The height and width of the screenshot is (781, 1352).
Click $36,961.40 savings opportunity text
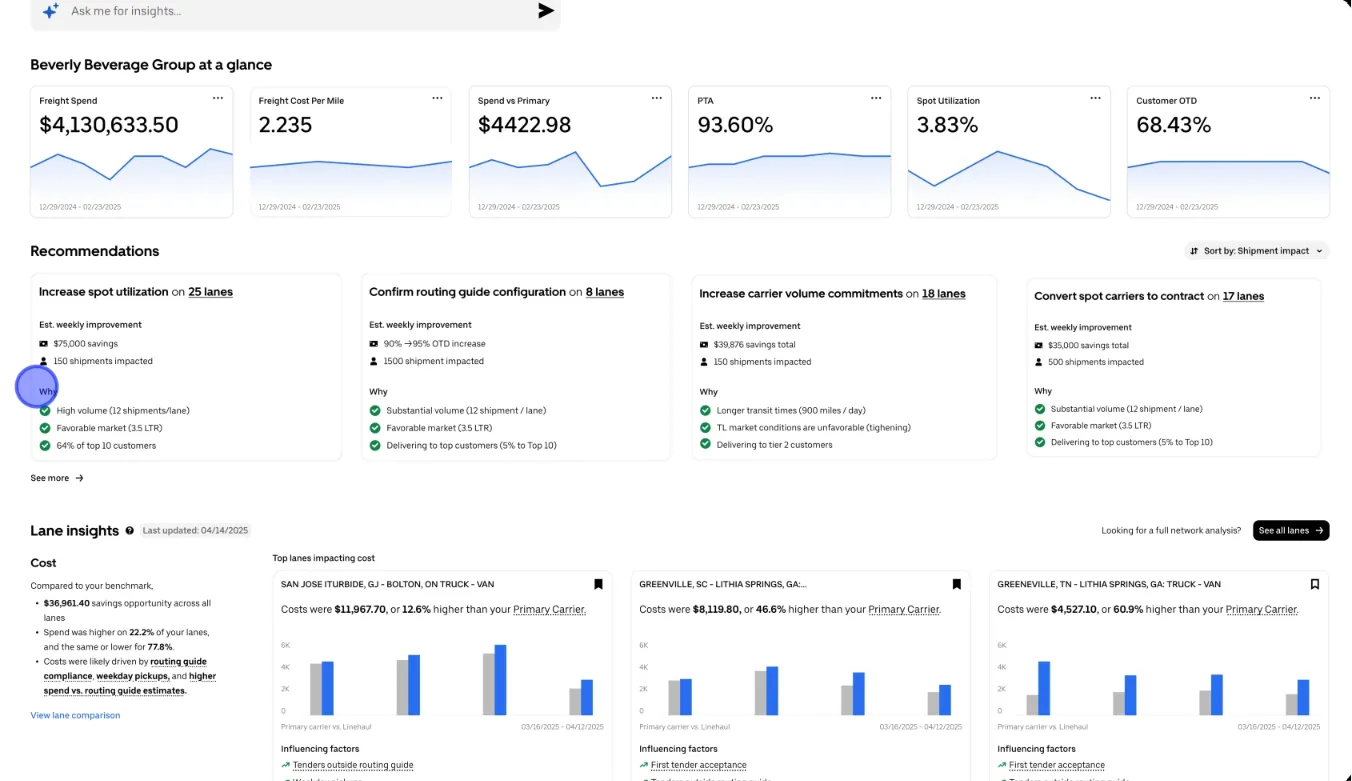click(128, 610)
